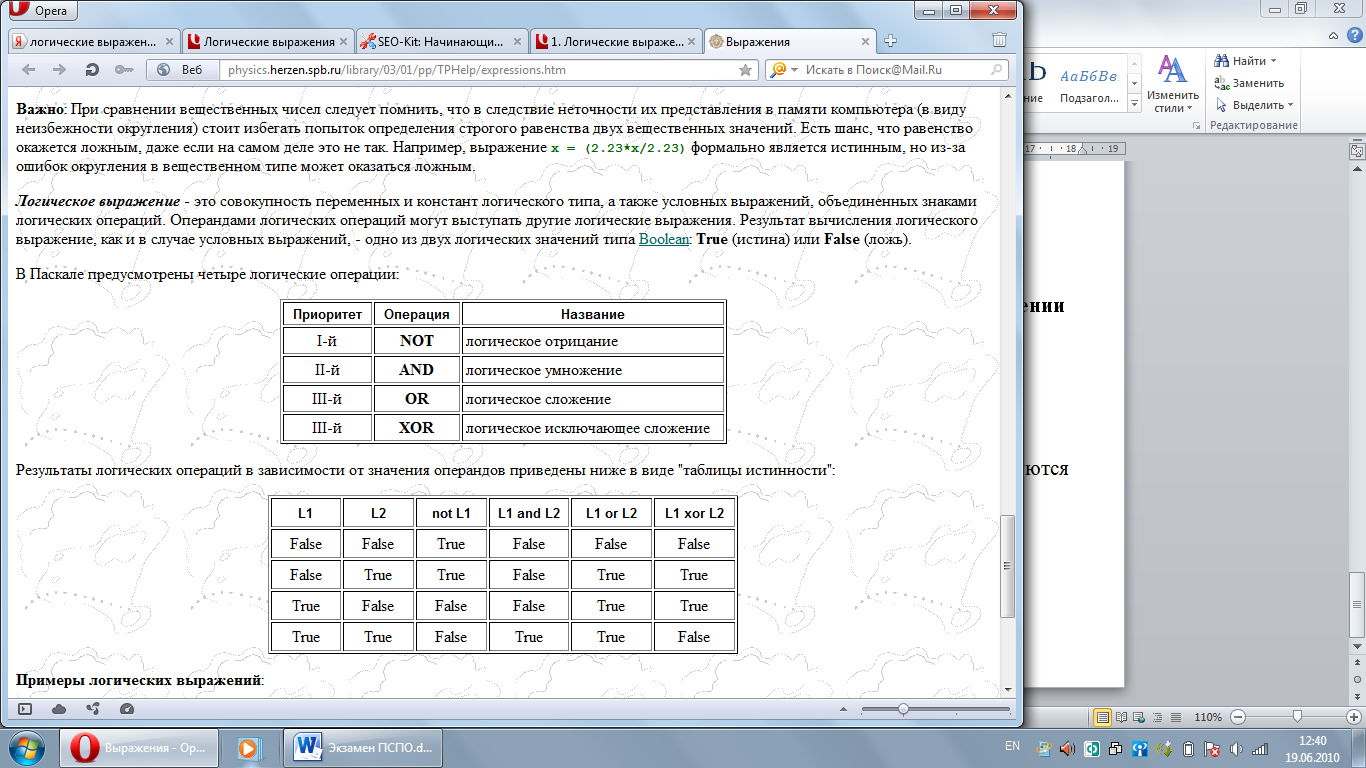Click the network signal tray icon

click(1260, 748)
